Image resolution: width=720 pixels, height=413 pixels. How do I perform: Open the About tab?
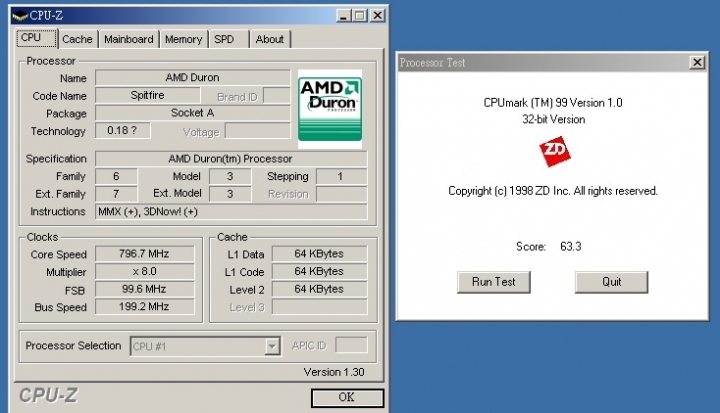[x=270, y=40]
